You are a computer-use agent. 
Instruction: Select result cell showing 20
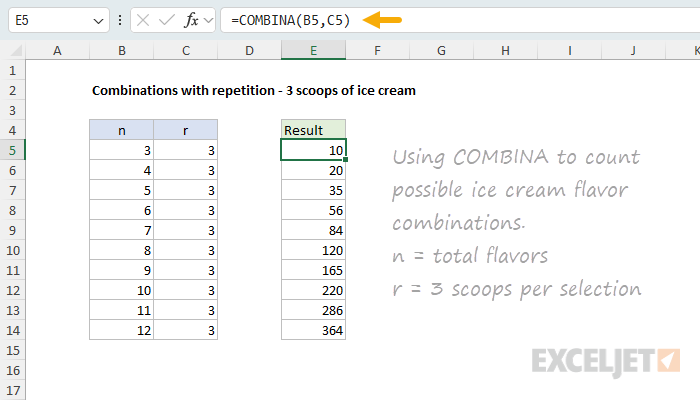point(313,170)
